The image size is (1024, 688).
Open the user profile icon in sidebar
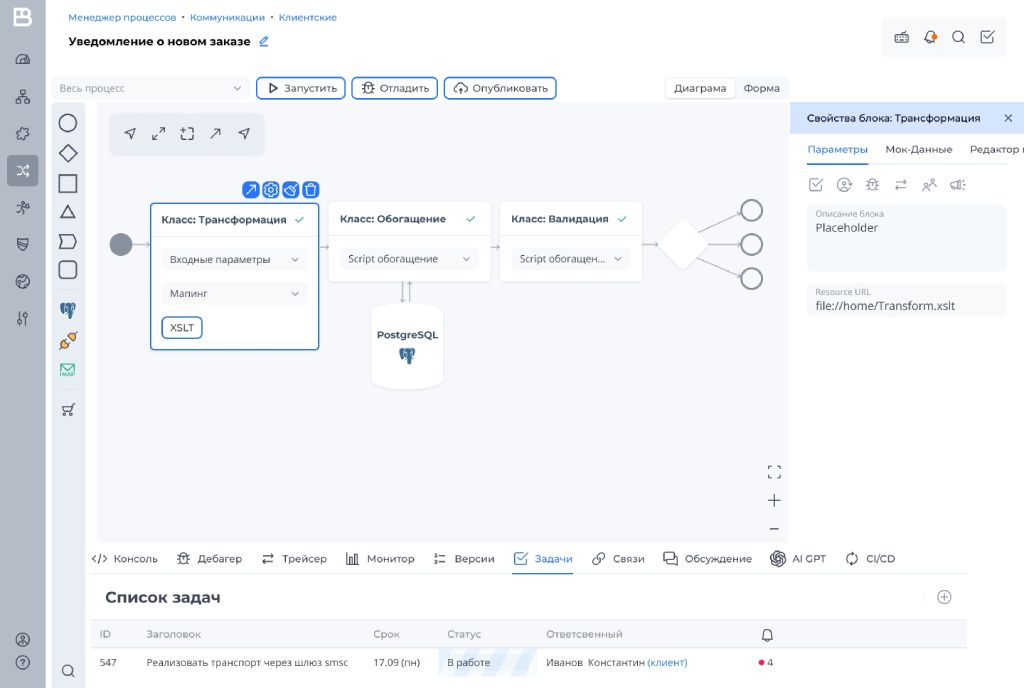pos(23,640)
